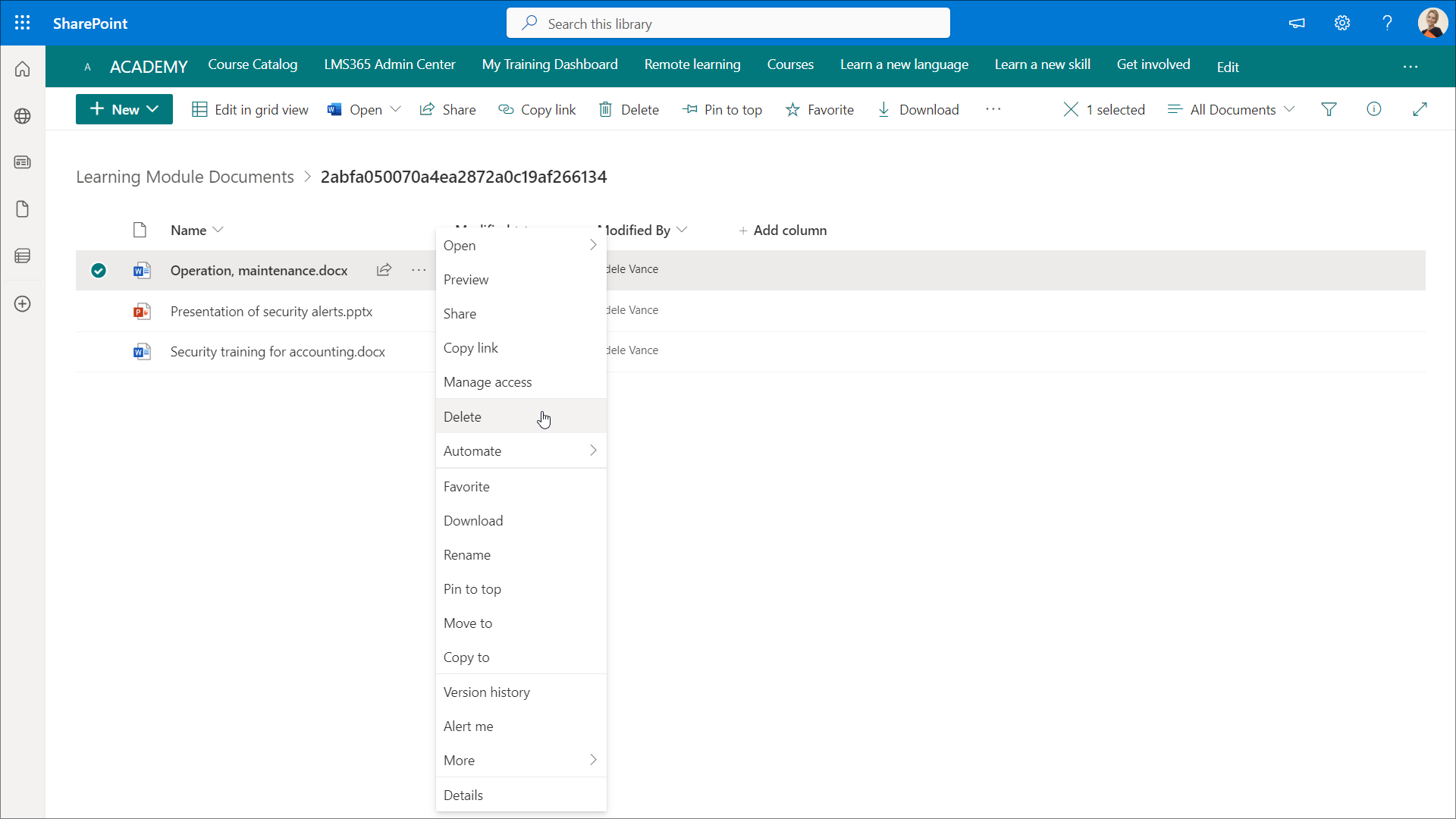
Task: Open the settings gear icon
Action: pos(1342,23)
